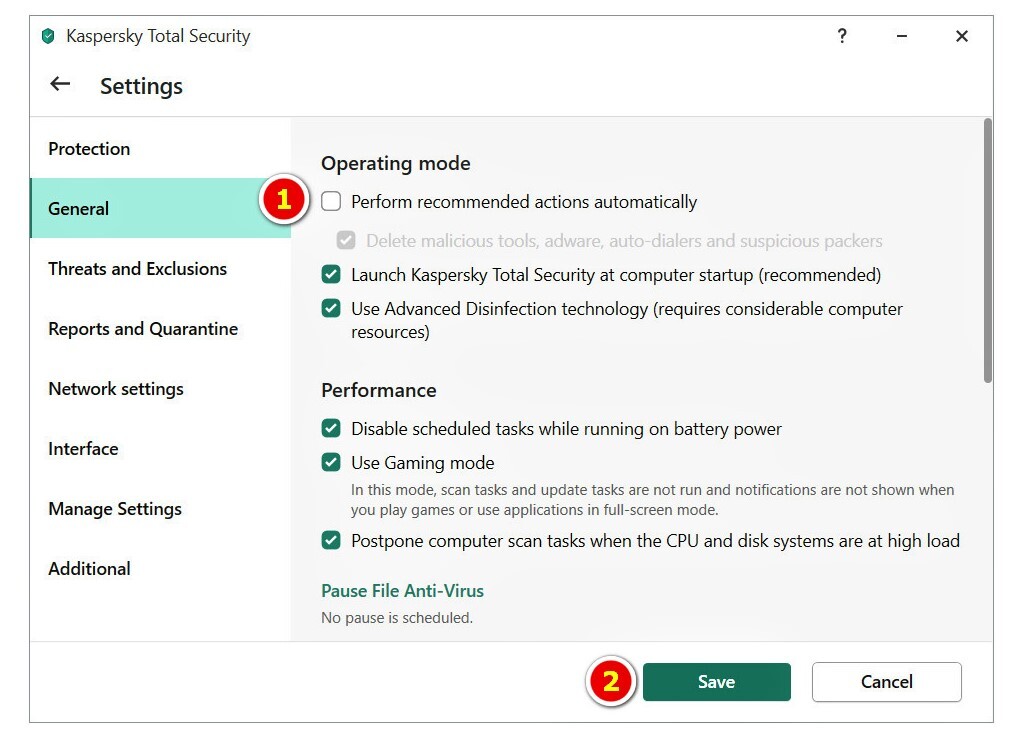Go back using the arrow icon
Viewport: 1027px width, 742px height.
click(60, 84)
